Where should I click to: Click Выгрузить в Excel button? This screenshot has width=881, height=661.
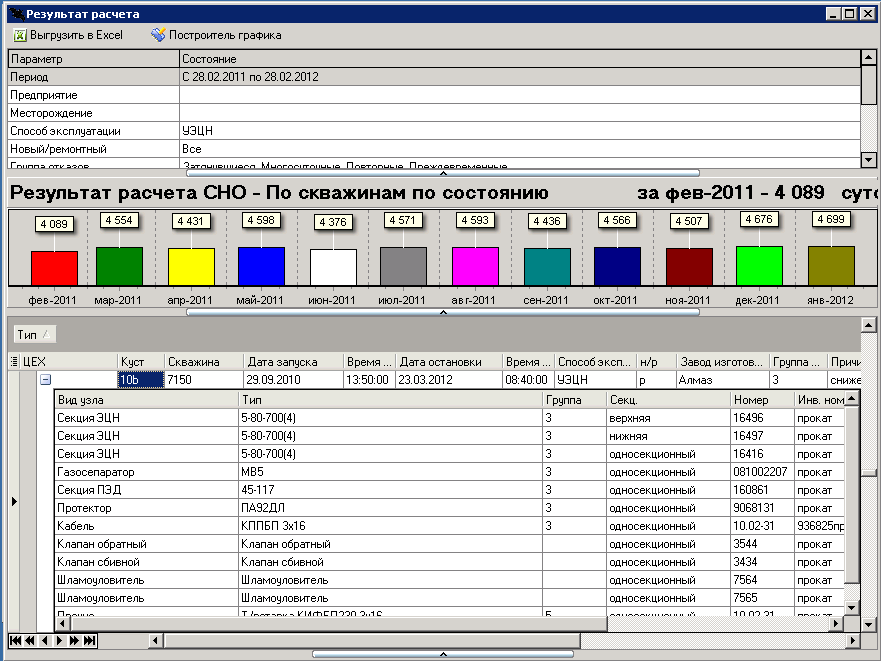pos(69,35)
